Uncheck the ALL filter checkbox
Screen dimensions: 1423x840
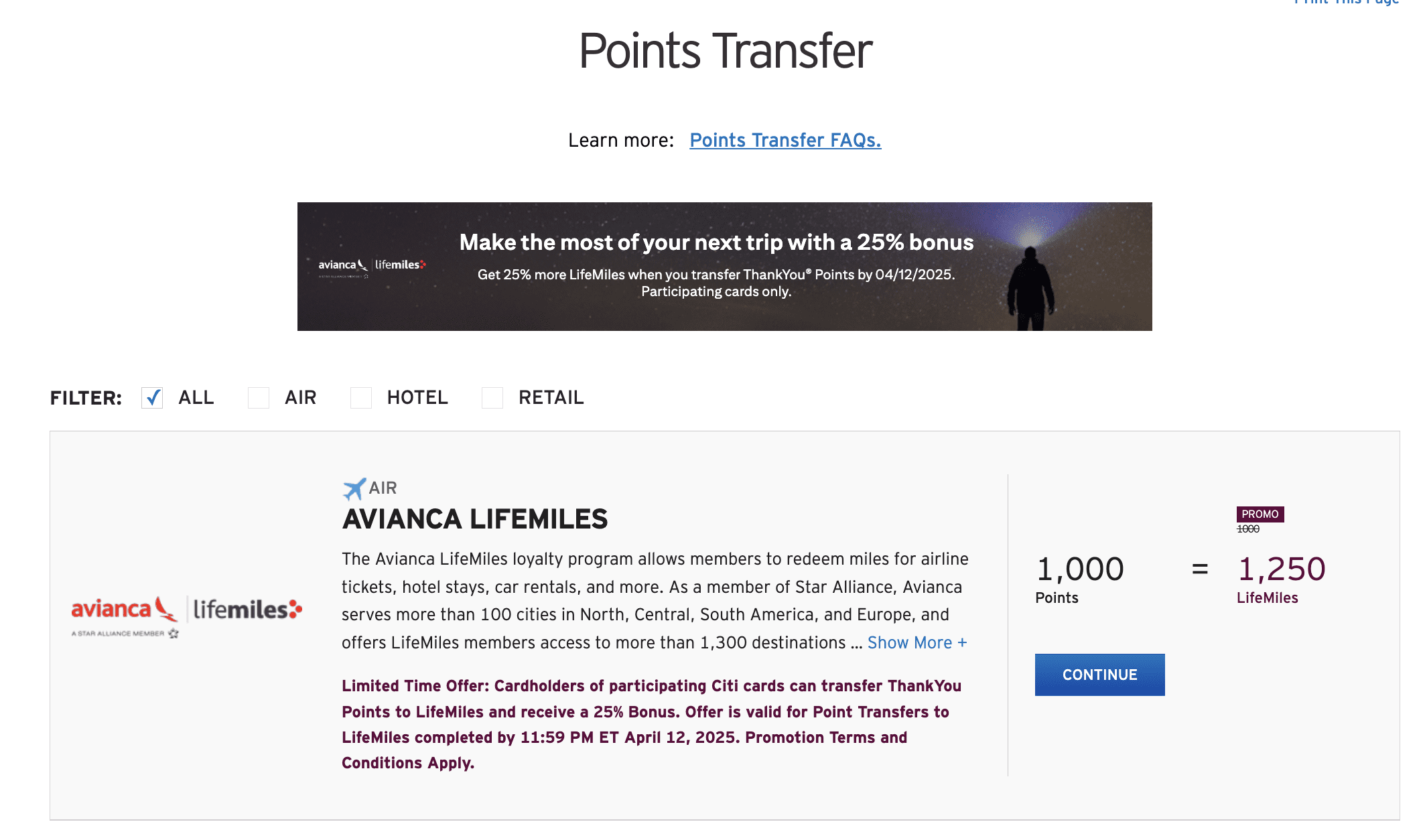click(x=153, y=398)
